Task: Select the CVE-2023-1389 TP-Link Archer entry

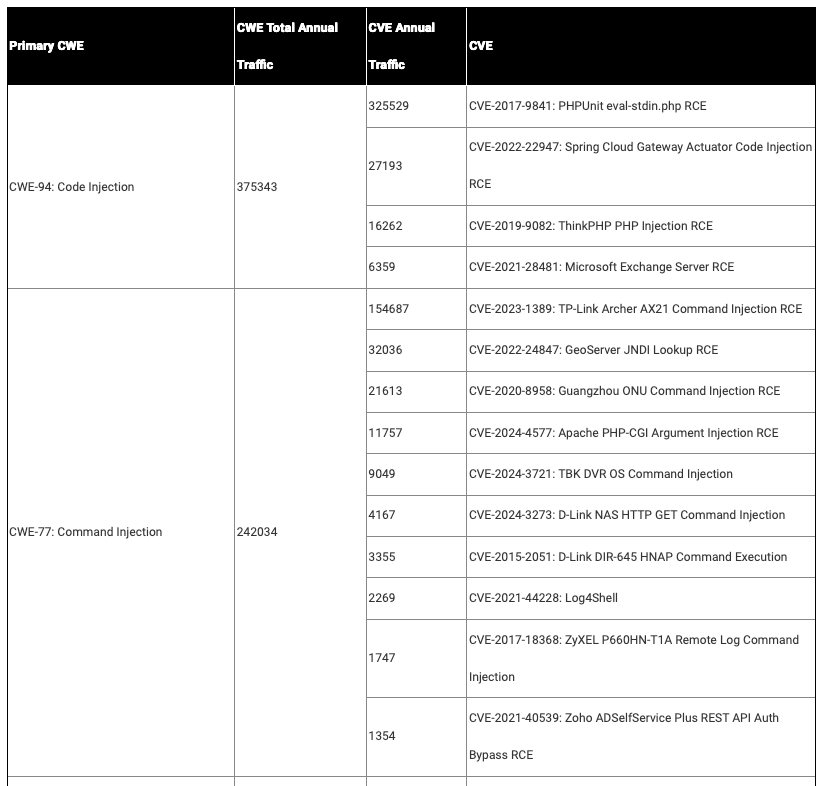Action: click(635, 309)
